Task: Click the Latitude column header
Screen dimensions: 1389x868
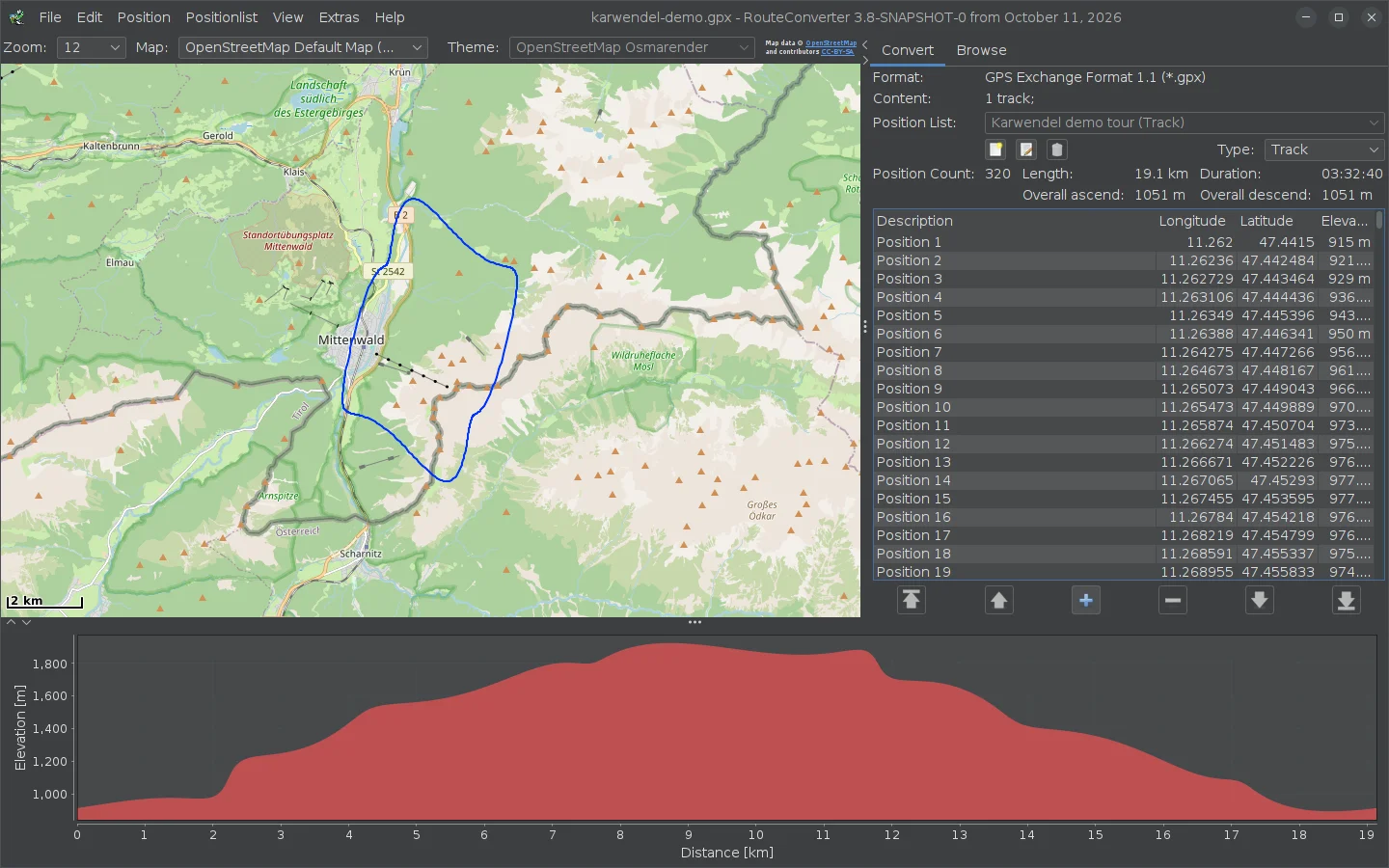Action: (1276, 221)
